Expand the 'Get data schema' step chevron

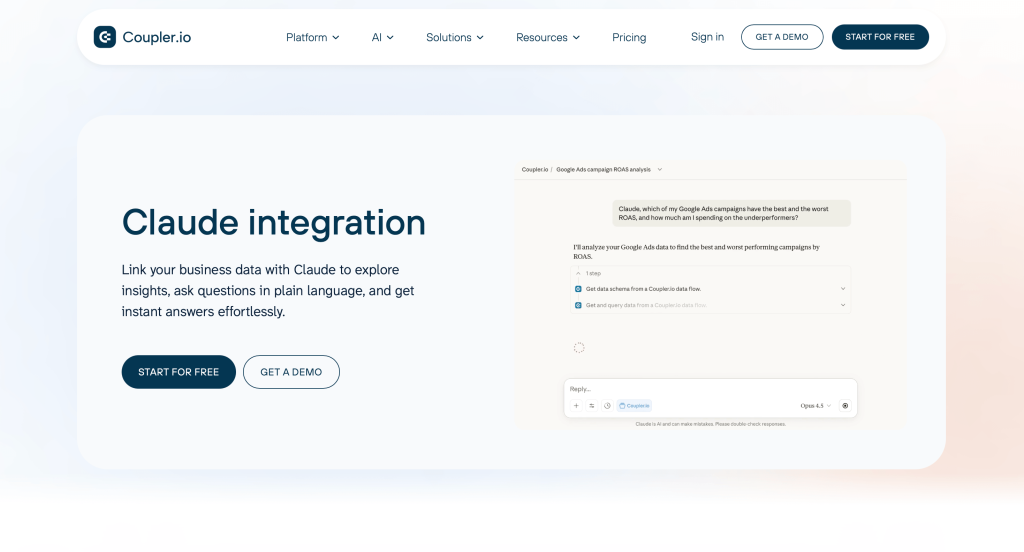tap(842, 289)
